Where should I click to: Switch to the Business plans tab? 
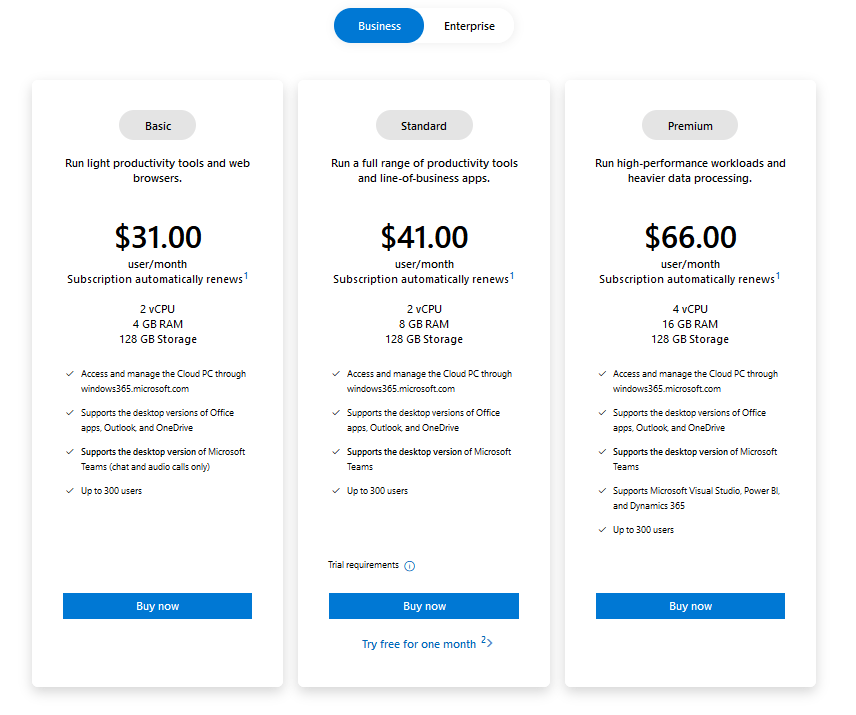(379, 26)
